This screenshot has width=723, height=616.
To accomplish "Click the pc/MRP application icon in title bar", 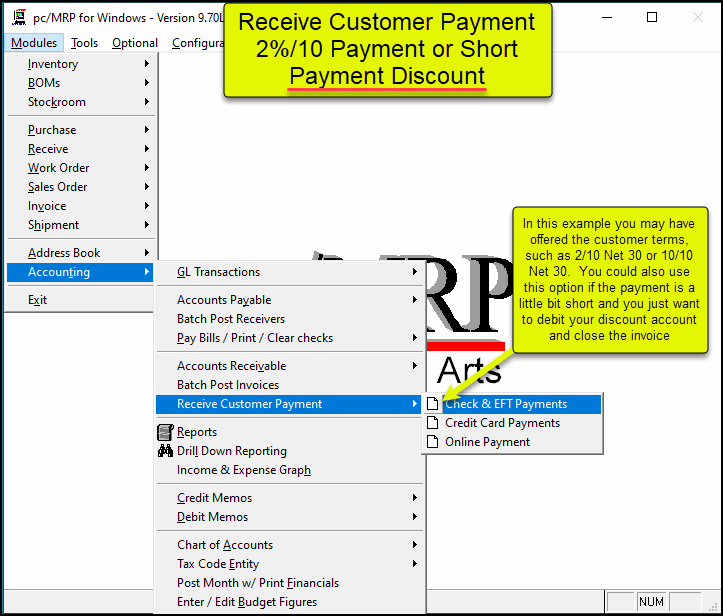I will 18,18.
